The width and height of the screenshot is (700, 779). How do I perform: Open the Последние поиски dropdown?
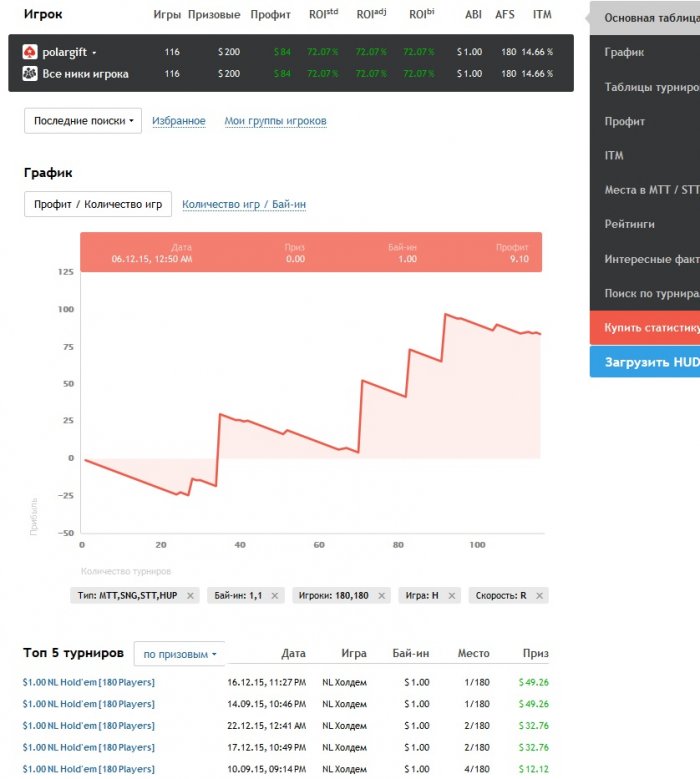(83, 121)
